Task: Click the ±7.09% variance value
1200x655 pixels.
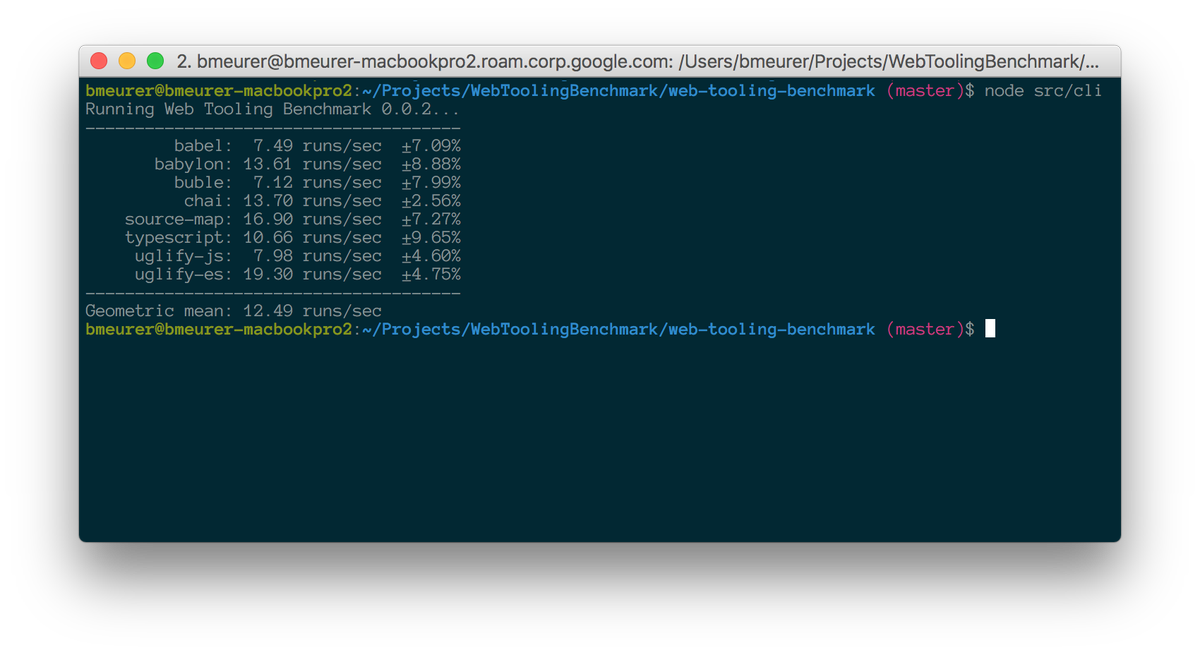Action: click(431, 146)
